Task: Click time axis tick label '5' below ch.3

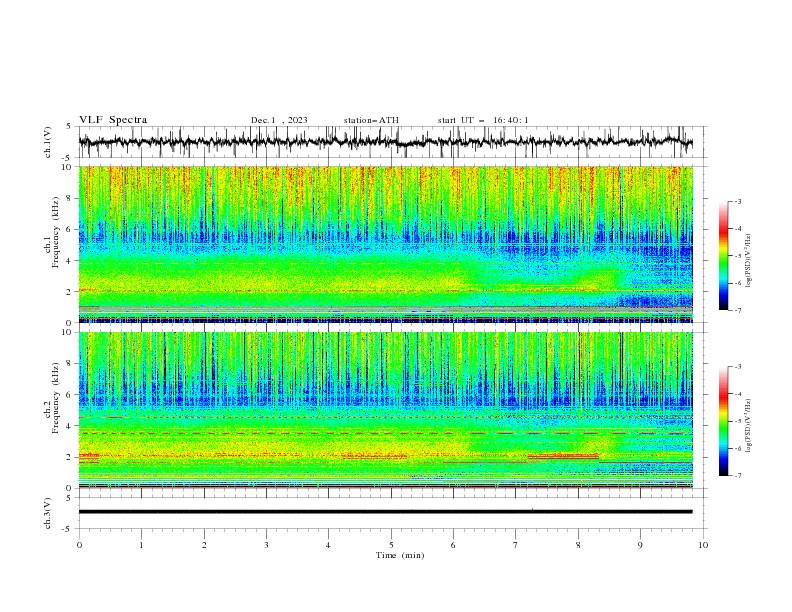Action: (391, 545)
